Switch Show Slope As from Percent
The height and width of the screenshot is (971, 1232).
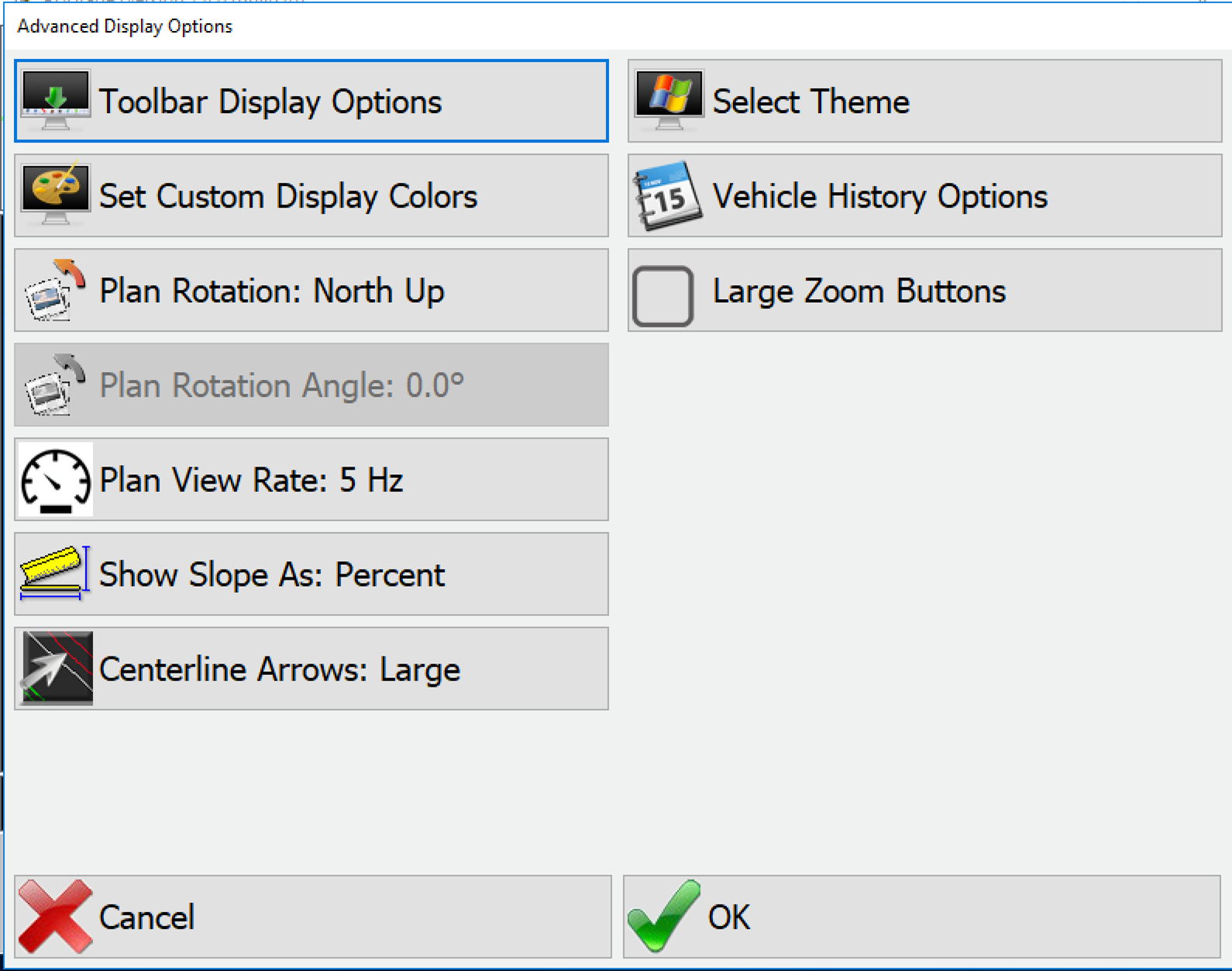(310, 573)
